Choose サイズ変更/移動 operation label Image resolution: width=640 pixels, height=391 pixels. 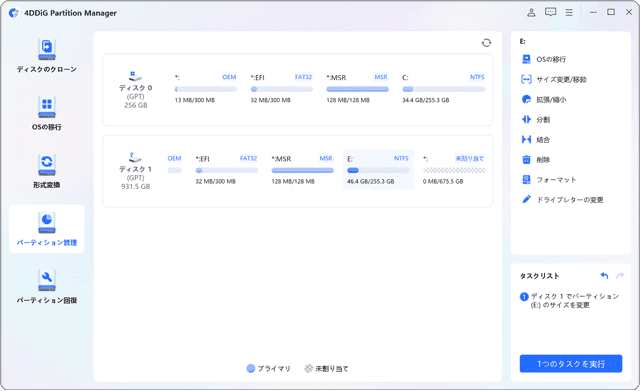point(561,80)
